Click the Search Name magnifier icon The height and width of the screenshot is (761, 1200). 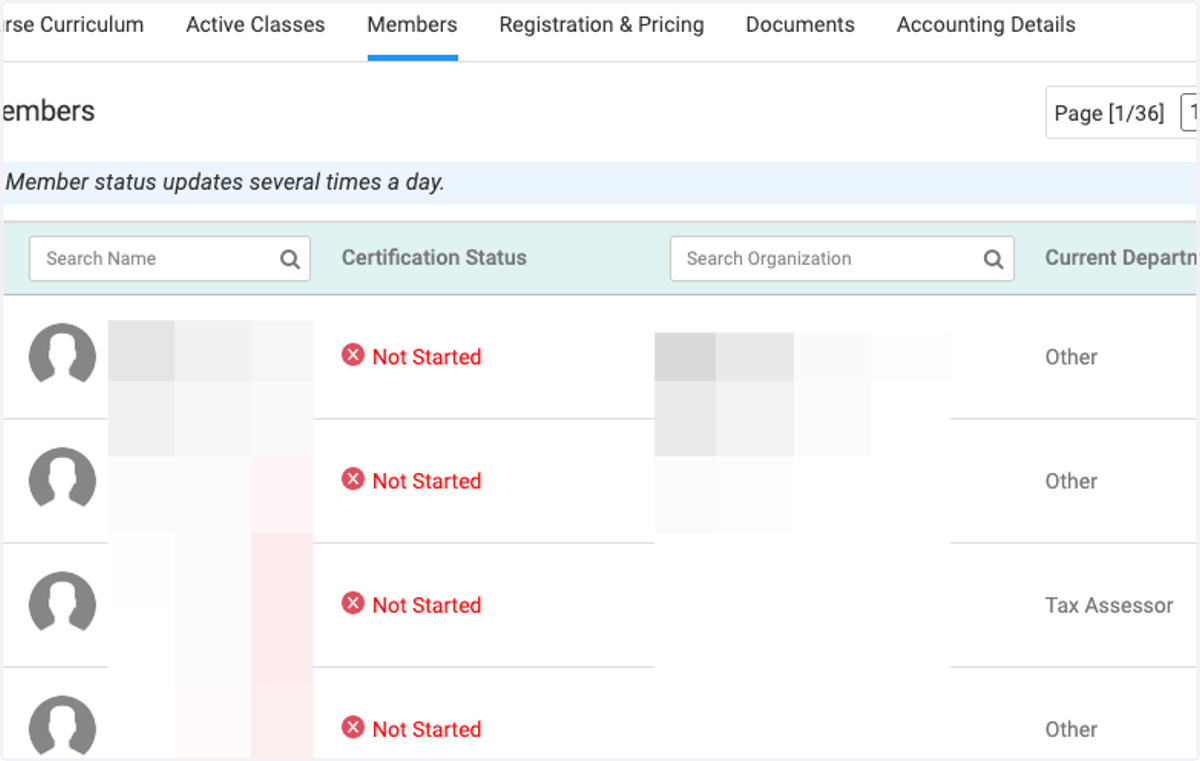[290, 260]
